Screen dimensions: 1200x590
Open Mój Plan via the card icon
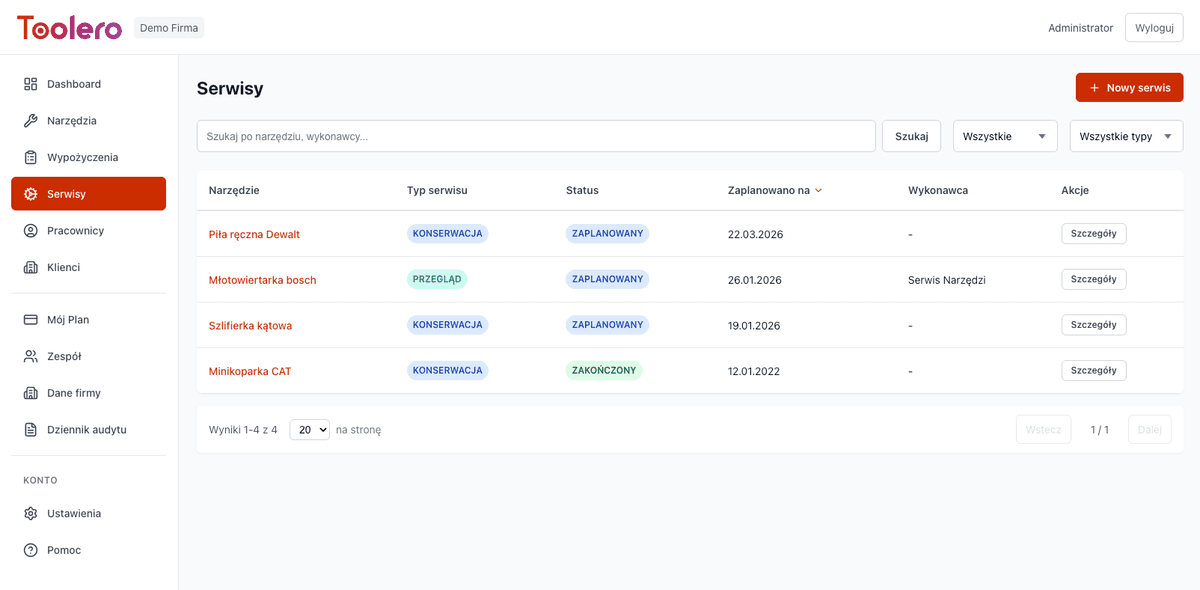[x=29, y=319]
